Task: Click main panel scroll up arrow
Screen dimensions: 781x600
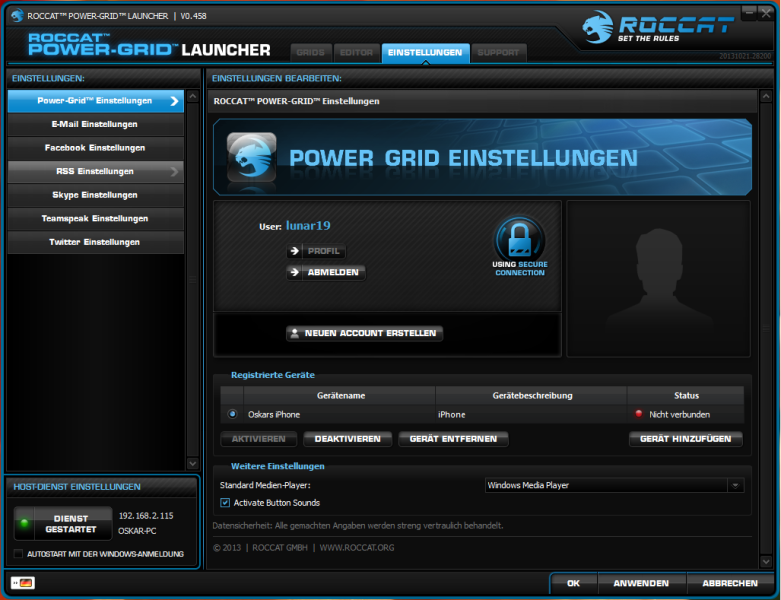Action: (x=766, y=96)
